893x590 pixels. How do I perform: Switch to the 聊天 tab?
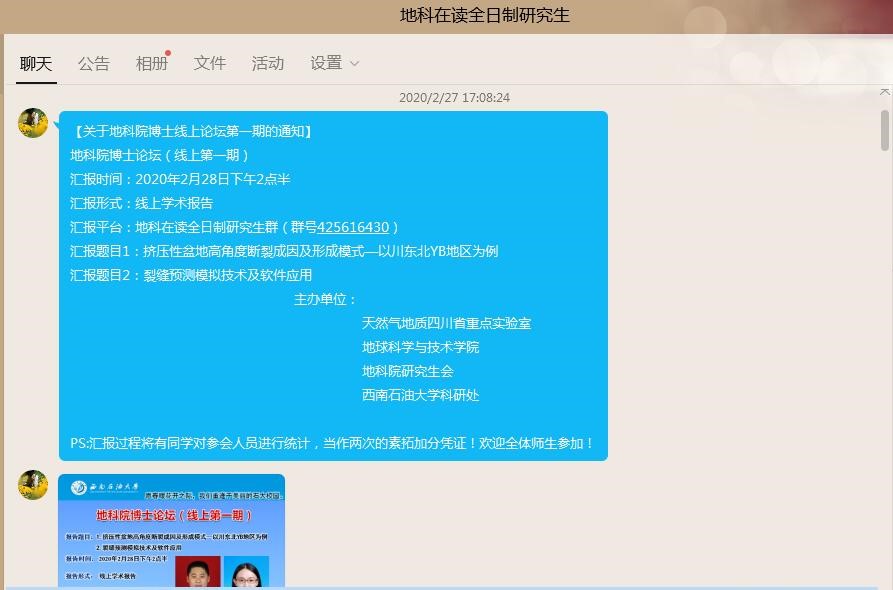pos(35,63)
